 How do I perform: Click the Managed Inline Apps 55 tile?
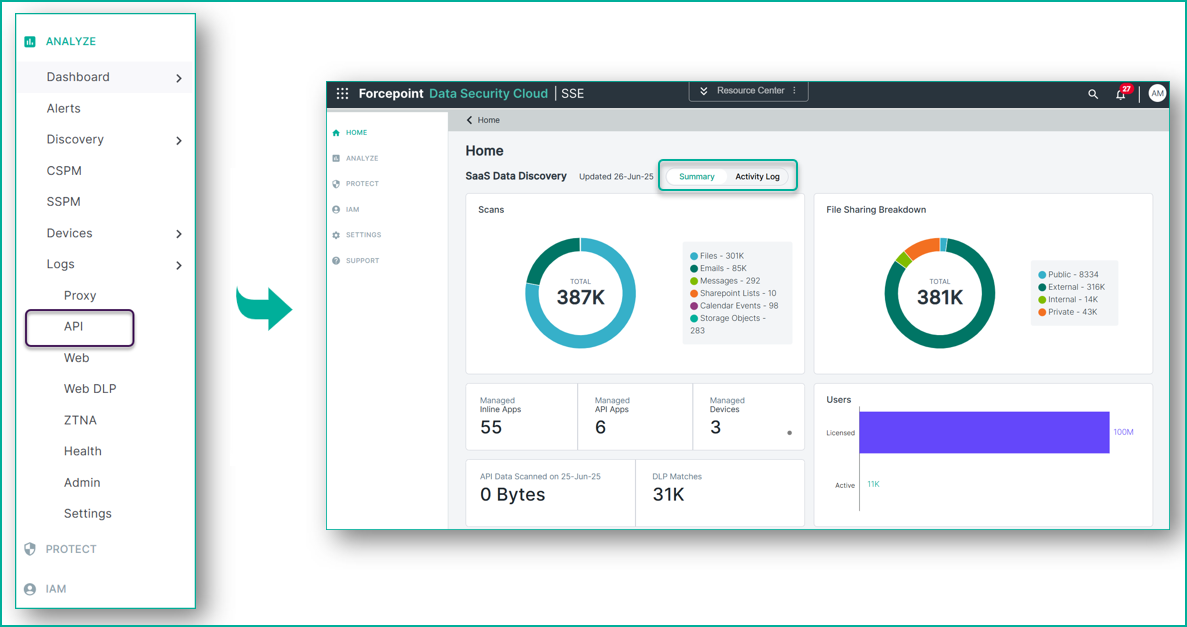[x=522, y=416]
